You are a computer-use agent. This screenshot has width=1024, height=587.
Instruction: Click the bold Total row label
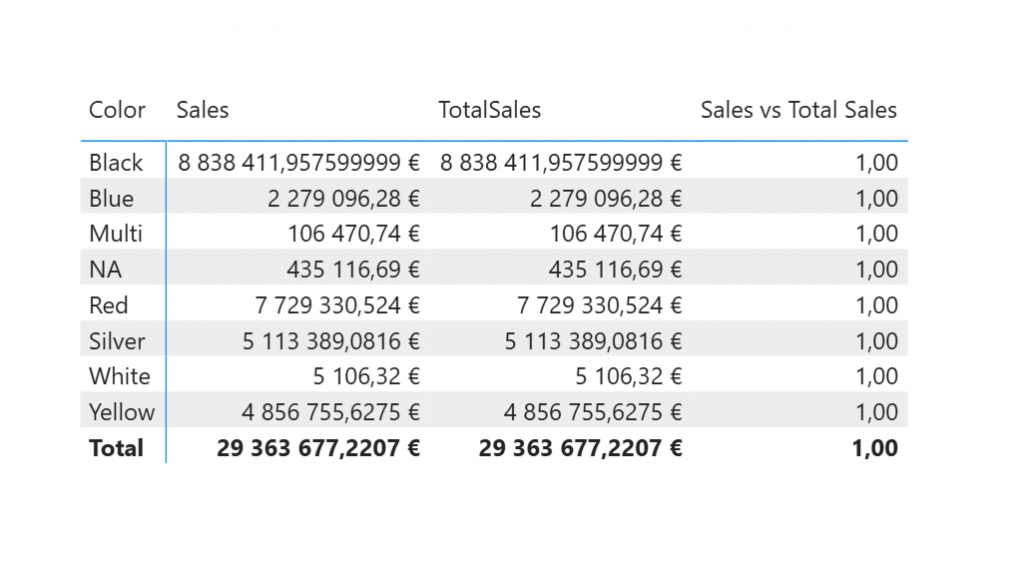116,448
